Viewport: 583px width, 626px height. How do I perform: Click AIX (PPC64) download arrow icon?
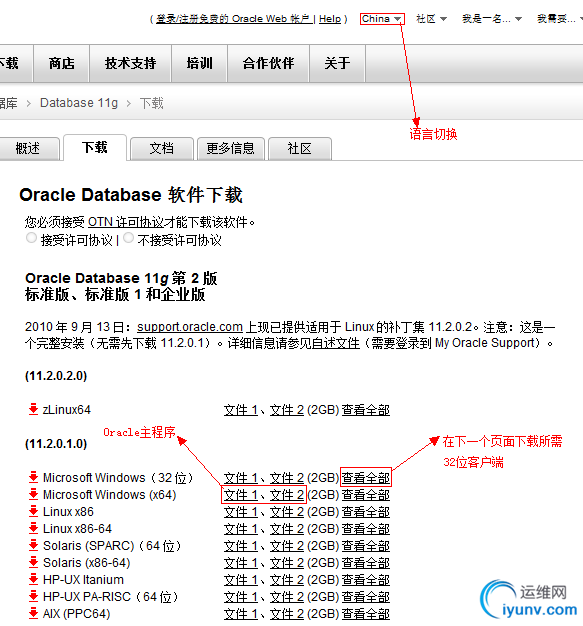(x=34, y=613)
